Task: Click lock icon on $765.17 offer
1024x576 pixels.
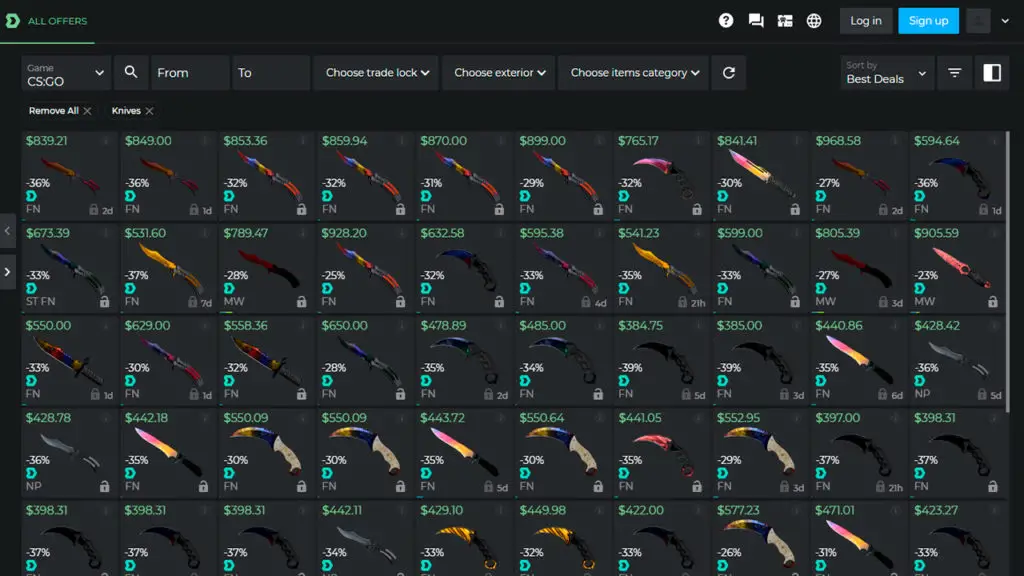Action: click(x=697, y=210)
